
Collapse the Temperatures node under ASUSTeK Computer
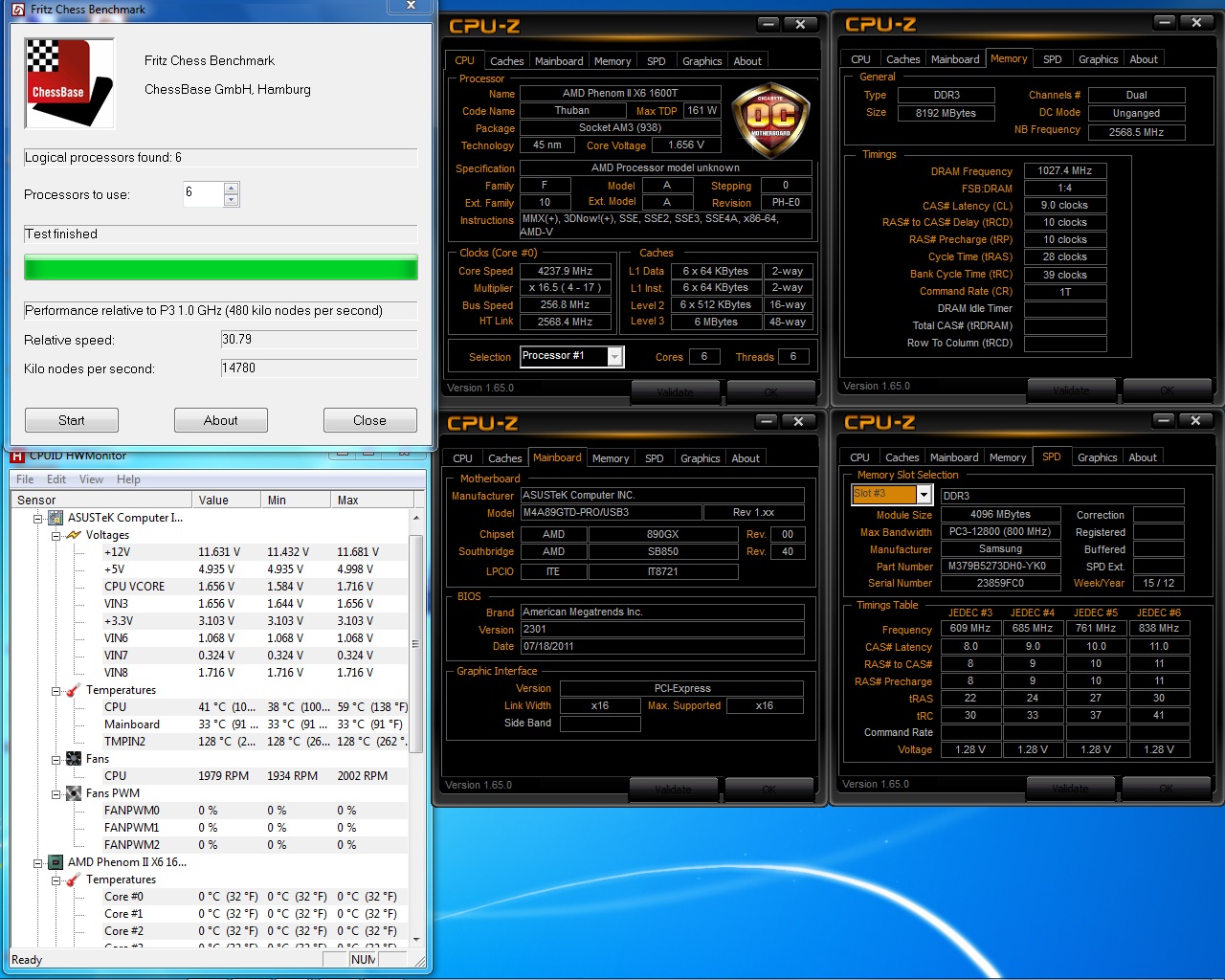[x=56, y=690]
